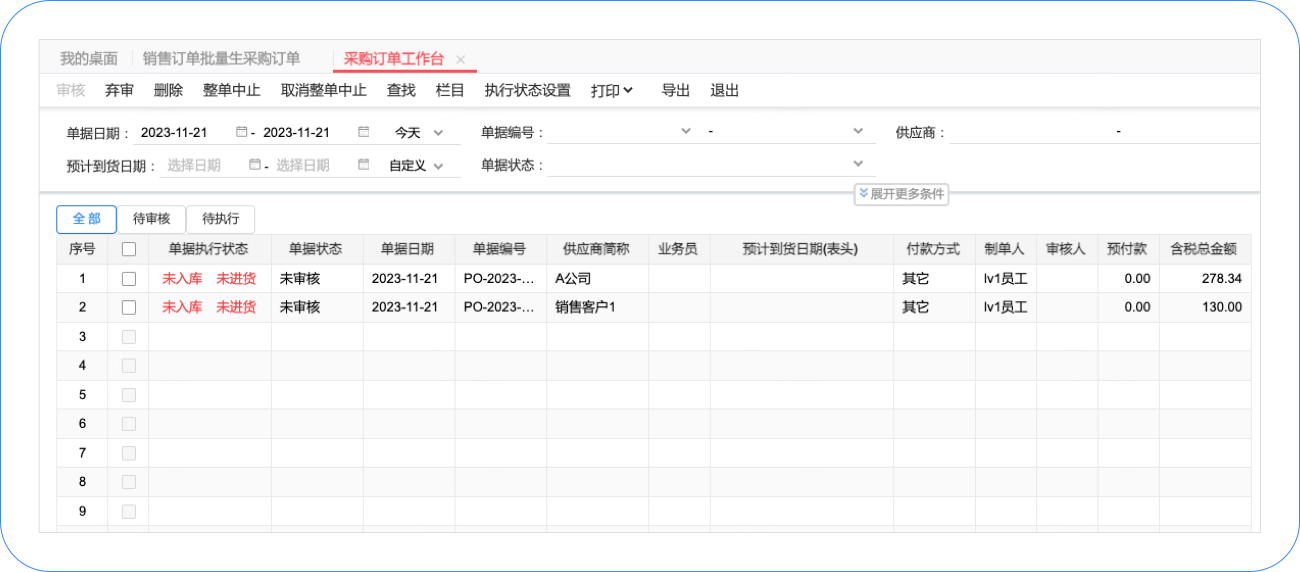
Task: Click the 弃审 toolbar button
Action: 119,90
